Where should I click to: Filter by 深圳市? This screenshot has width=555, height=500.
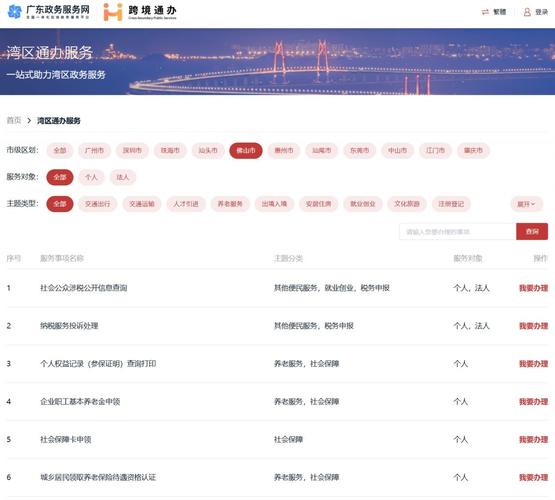(132, 150)
